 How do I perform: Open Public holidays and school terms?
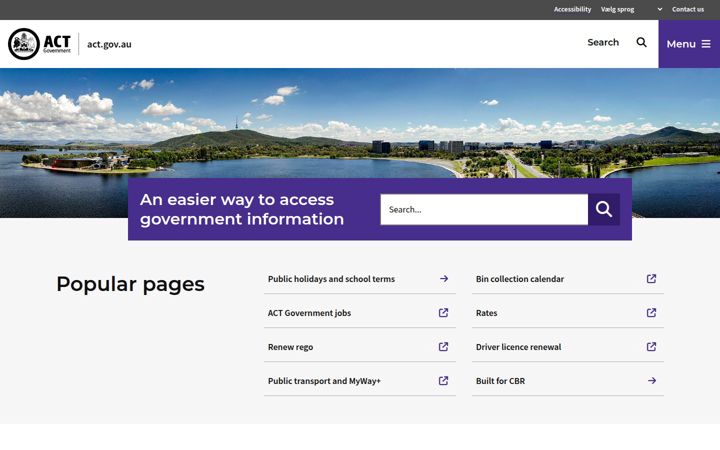tap(360, 279)
